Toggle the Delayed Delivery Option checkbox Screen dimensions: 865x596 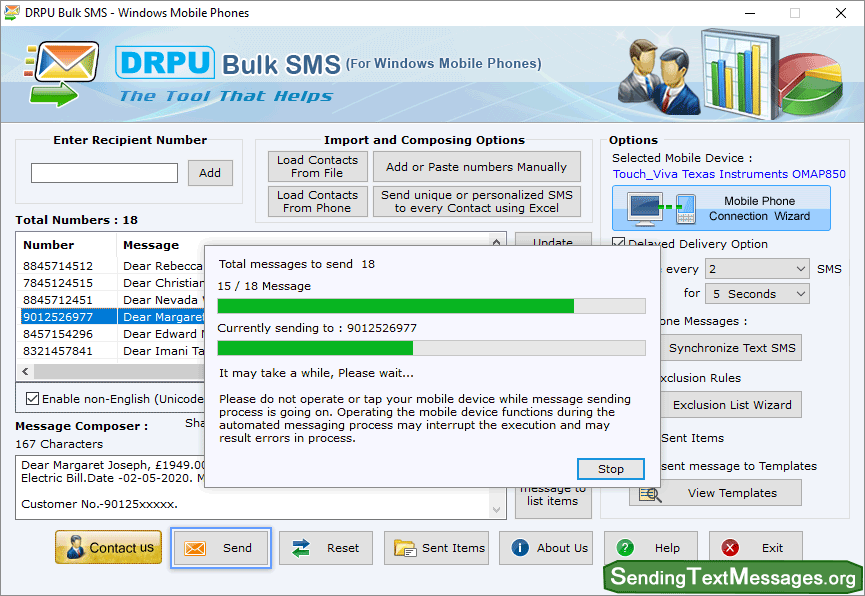pyautogui.click(x=619, y=244)
